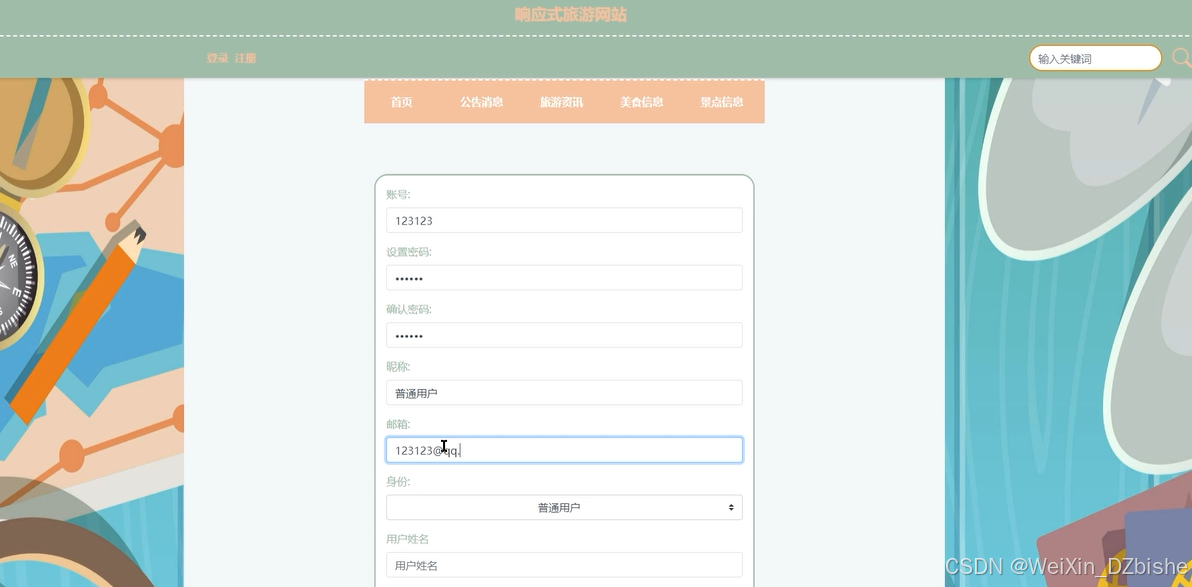The height and width of the screenshot is (587, 1192).
Task: Go to the 首页 home tab
Action: click(x=401, y=102)
